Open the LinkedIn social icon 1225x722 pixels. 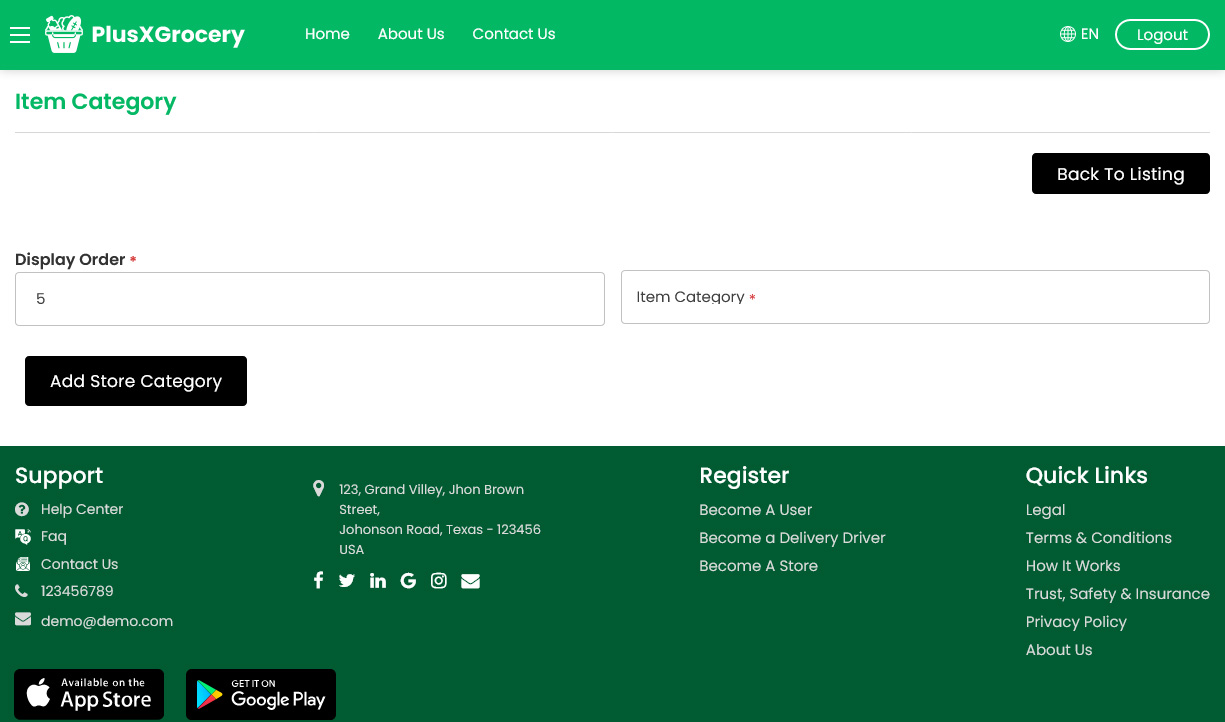point(378,580)
